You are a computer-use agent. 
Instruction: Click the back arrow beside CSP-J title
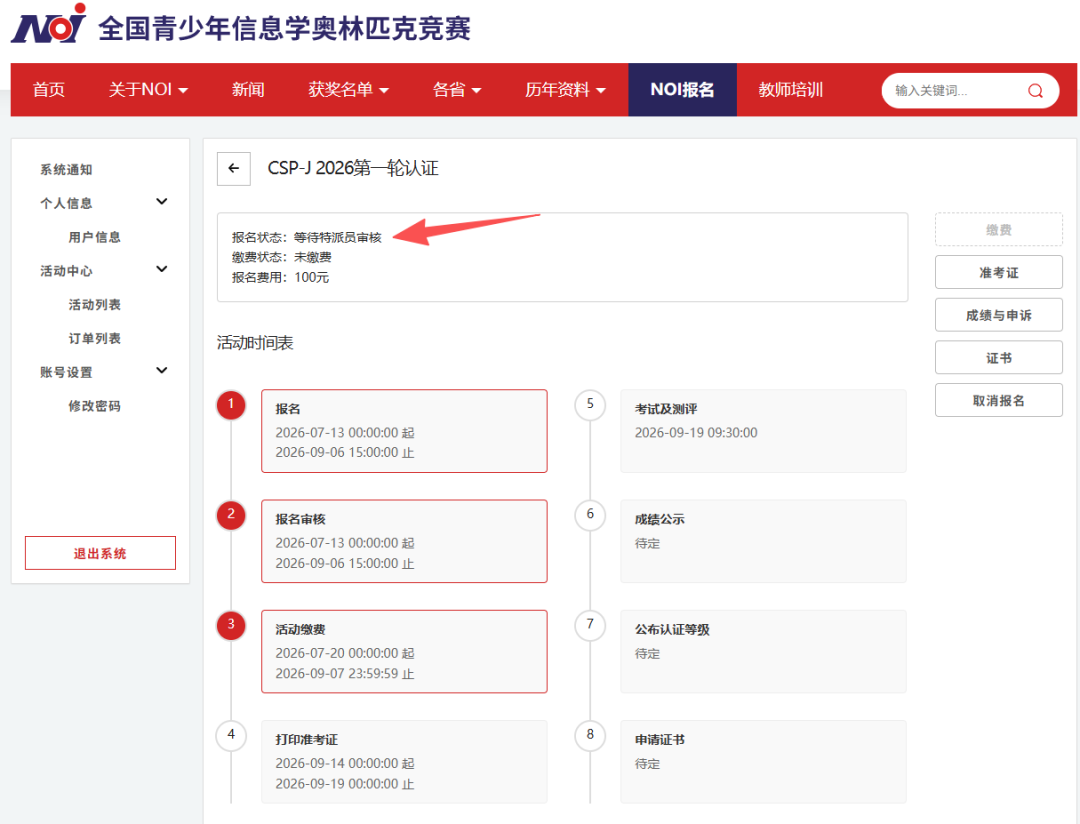(233, 169)
